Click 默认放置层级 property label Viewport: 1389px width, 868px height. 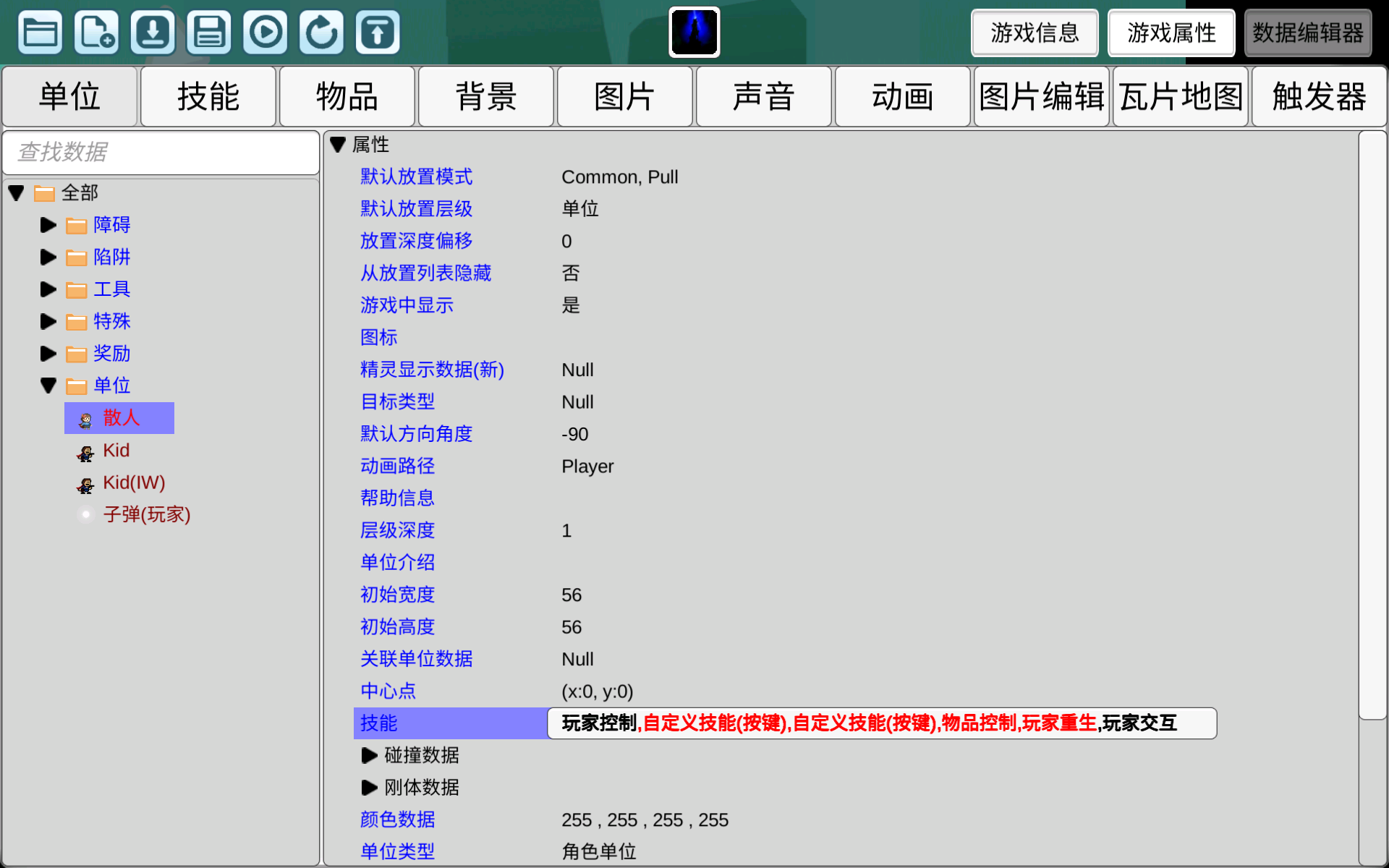pyautogui.click(x=416, y=209)
